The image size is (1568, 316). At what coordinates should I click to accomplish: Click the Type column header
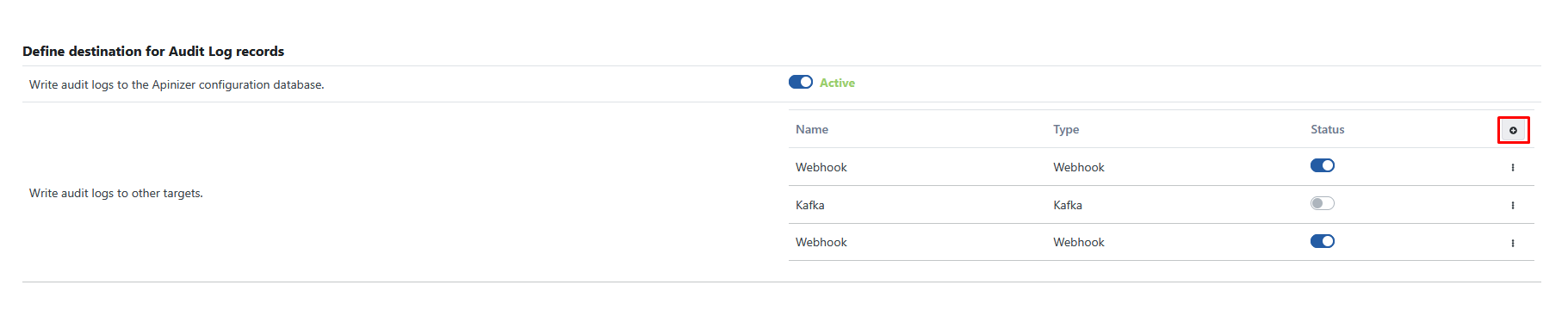[x=1066, y=129]
